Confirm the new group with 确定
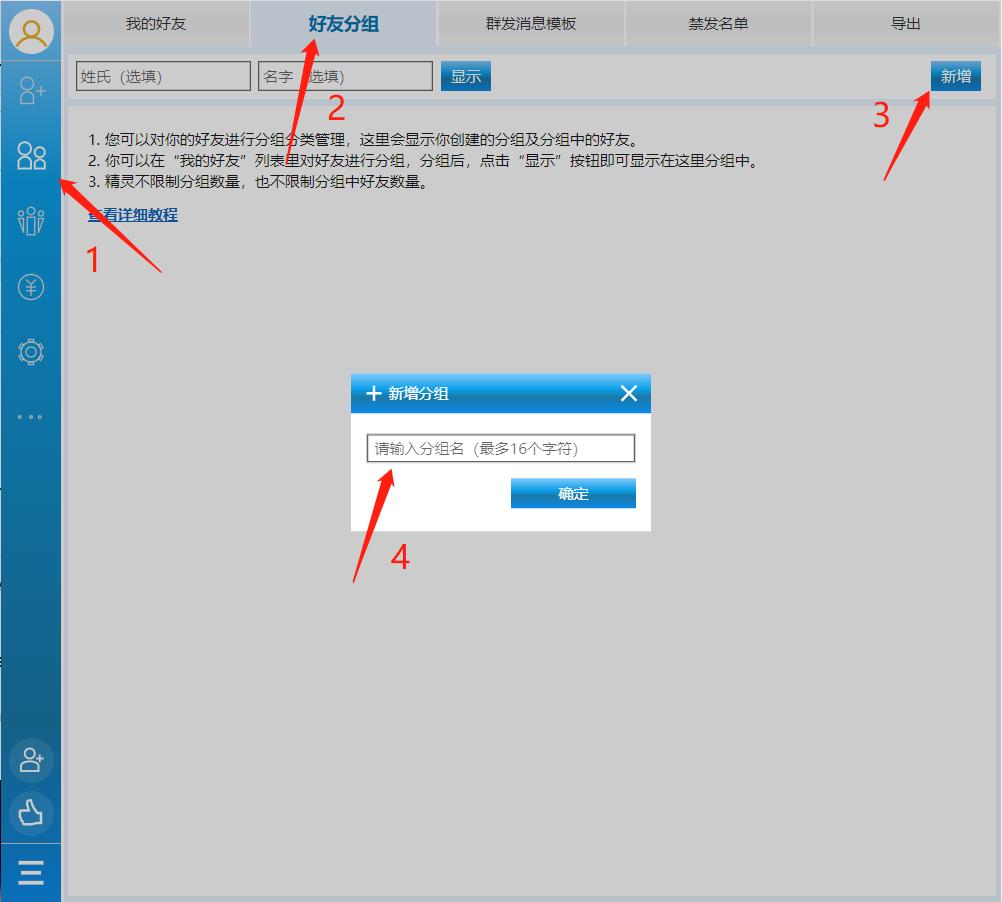Viewport: 1002px width, 902px height. point(573,493)
